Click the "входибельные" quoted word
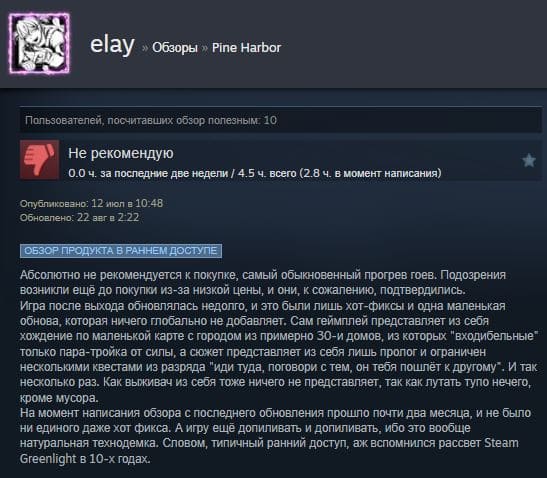 coord(494,336)
